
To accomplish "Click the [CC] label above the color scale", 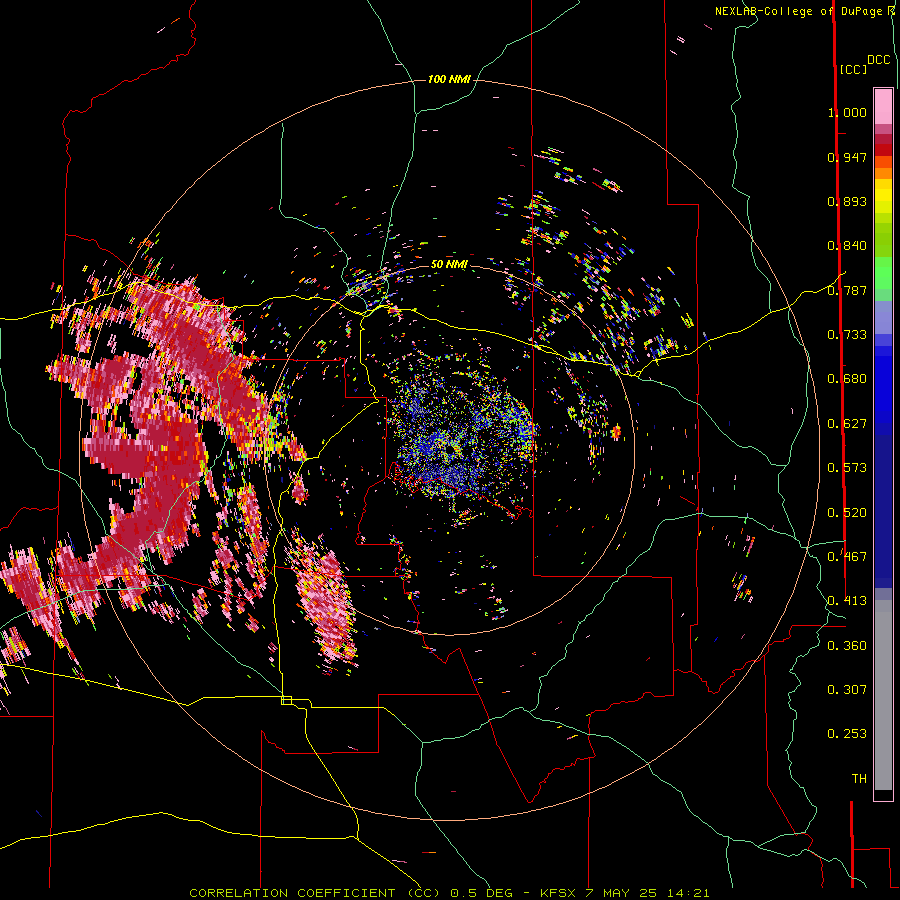I will tap(853, 69).
